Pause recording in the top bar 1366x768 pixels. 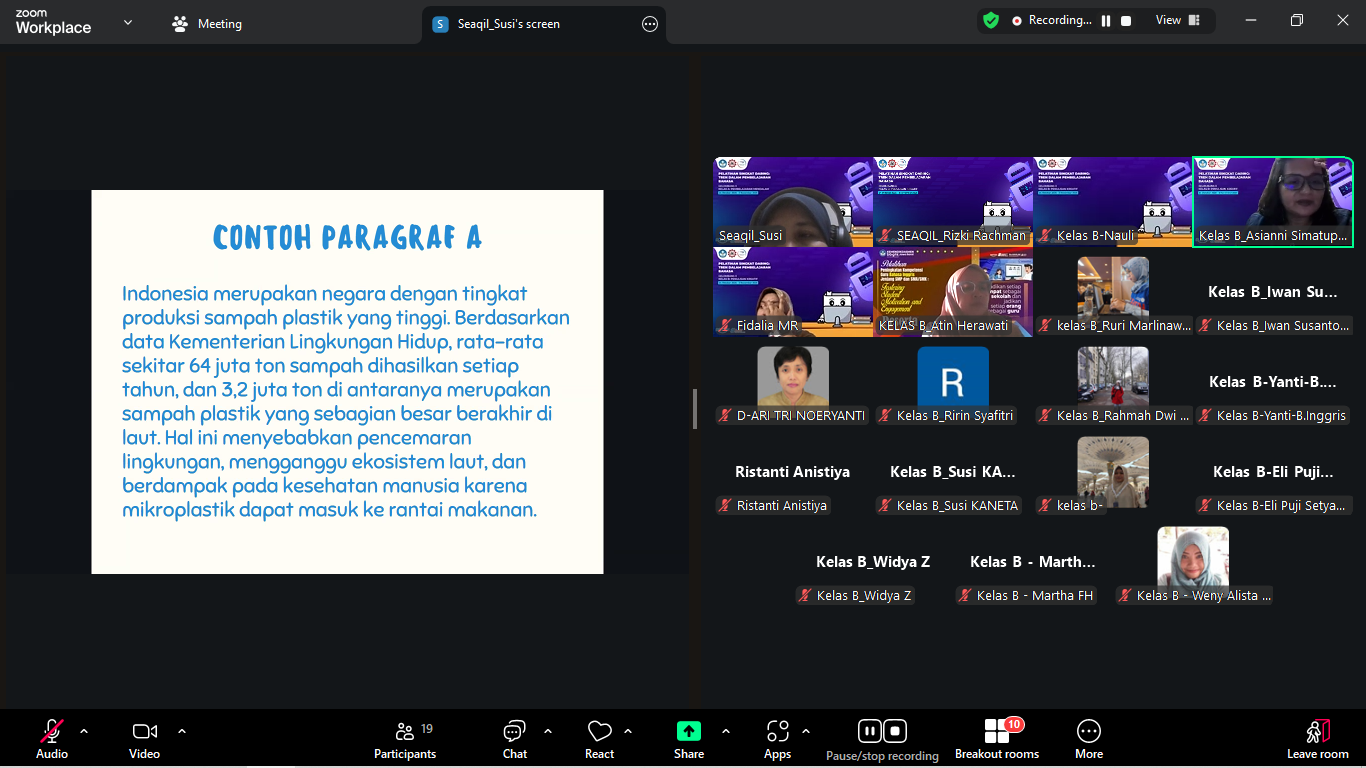pos(1106,21)
